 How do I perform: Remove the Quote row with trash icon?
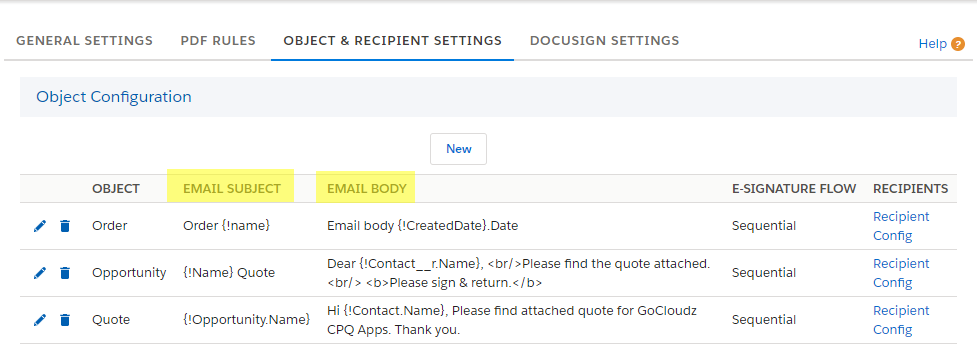[x=65, y=320]
